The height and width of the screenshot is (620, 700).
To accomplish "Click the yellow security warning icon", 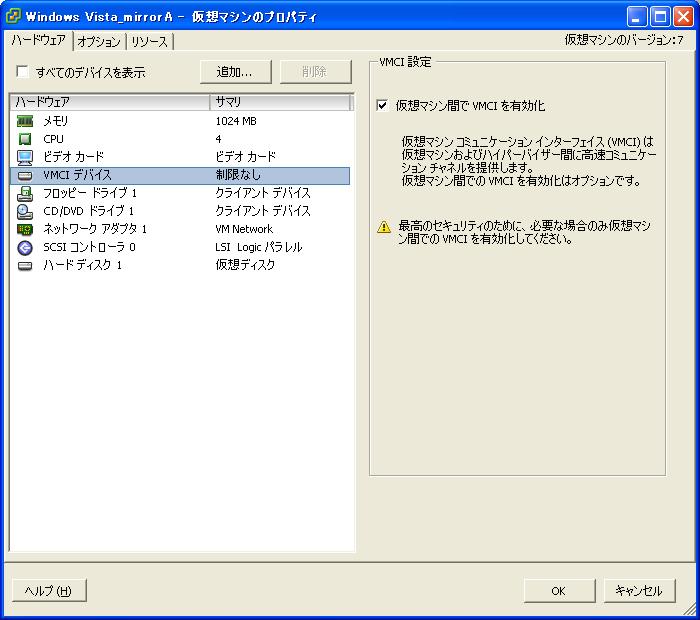I will tap(384, 227).
